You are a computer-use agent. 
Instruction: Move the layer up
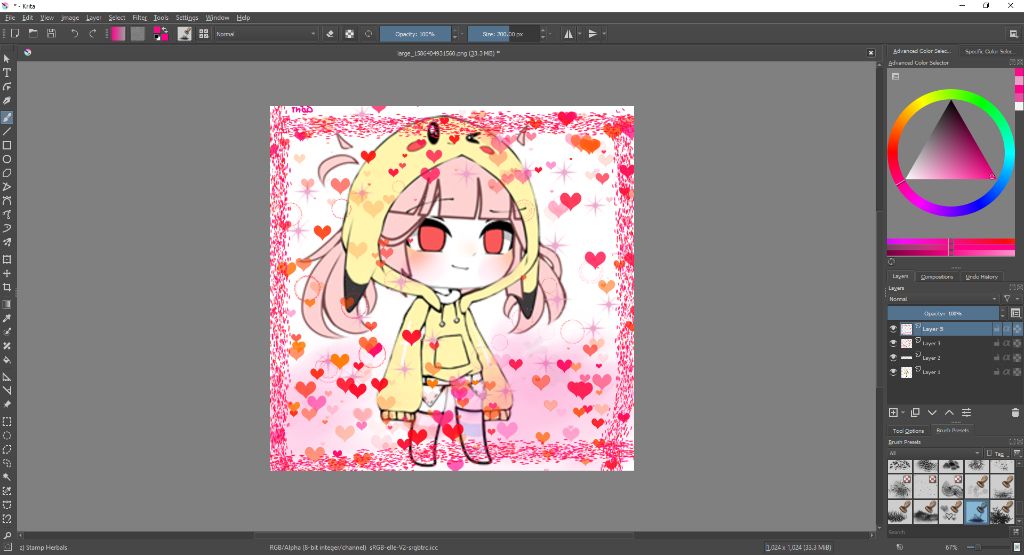coord(949,413)
